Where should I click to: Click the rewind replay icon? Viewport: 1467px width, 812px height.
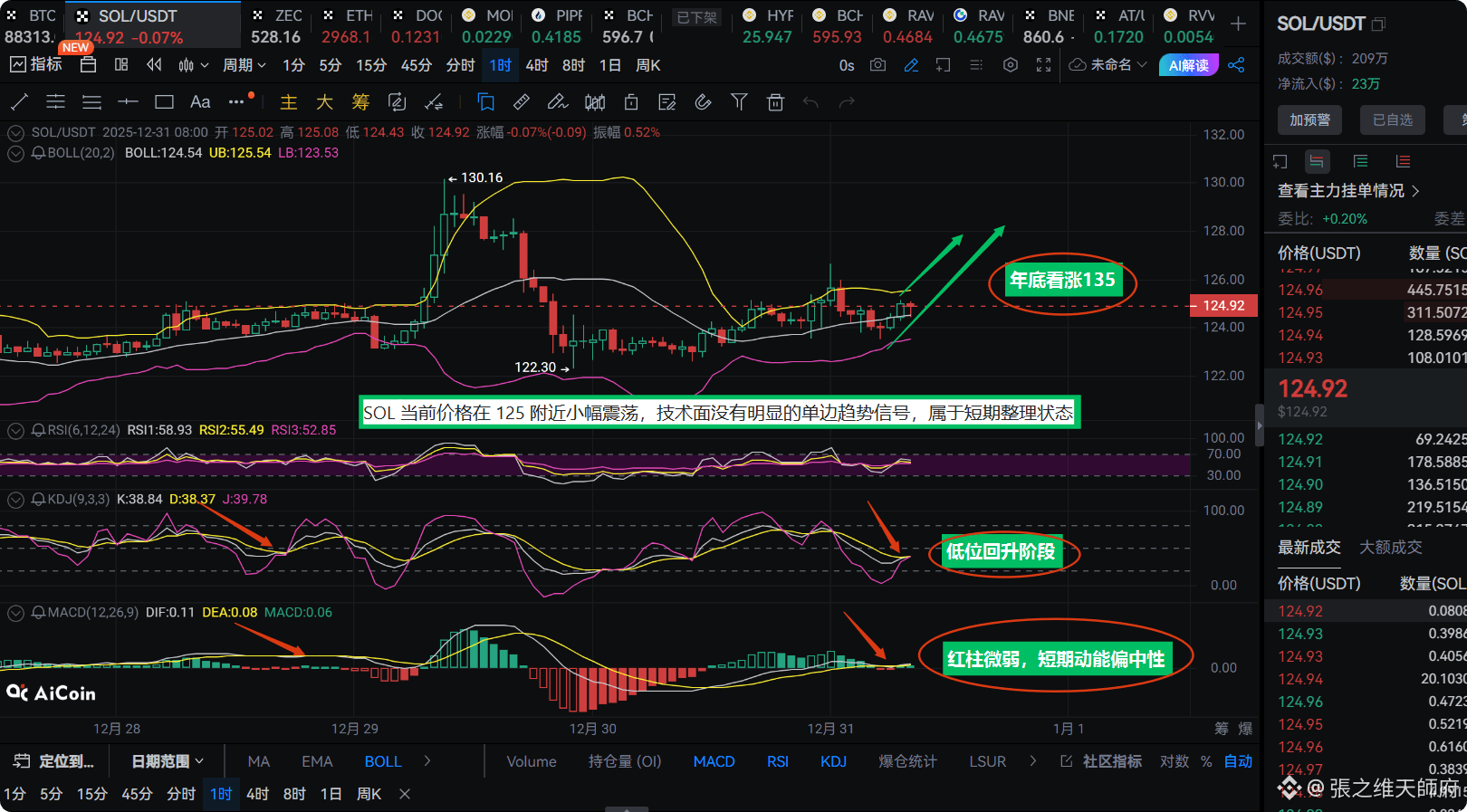155,65
